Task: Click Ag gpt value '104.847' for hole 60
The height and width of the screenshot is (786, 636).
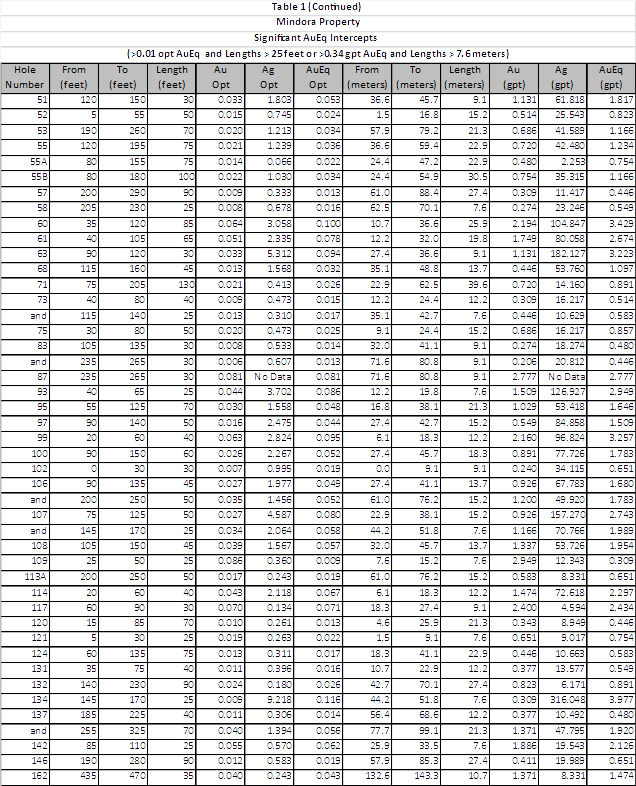Action: (567, 224)
